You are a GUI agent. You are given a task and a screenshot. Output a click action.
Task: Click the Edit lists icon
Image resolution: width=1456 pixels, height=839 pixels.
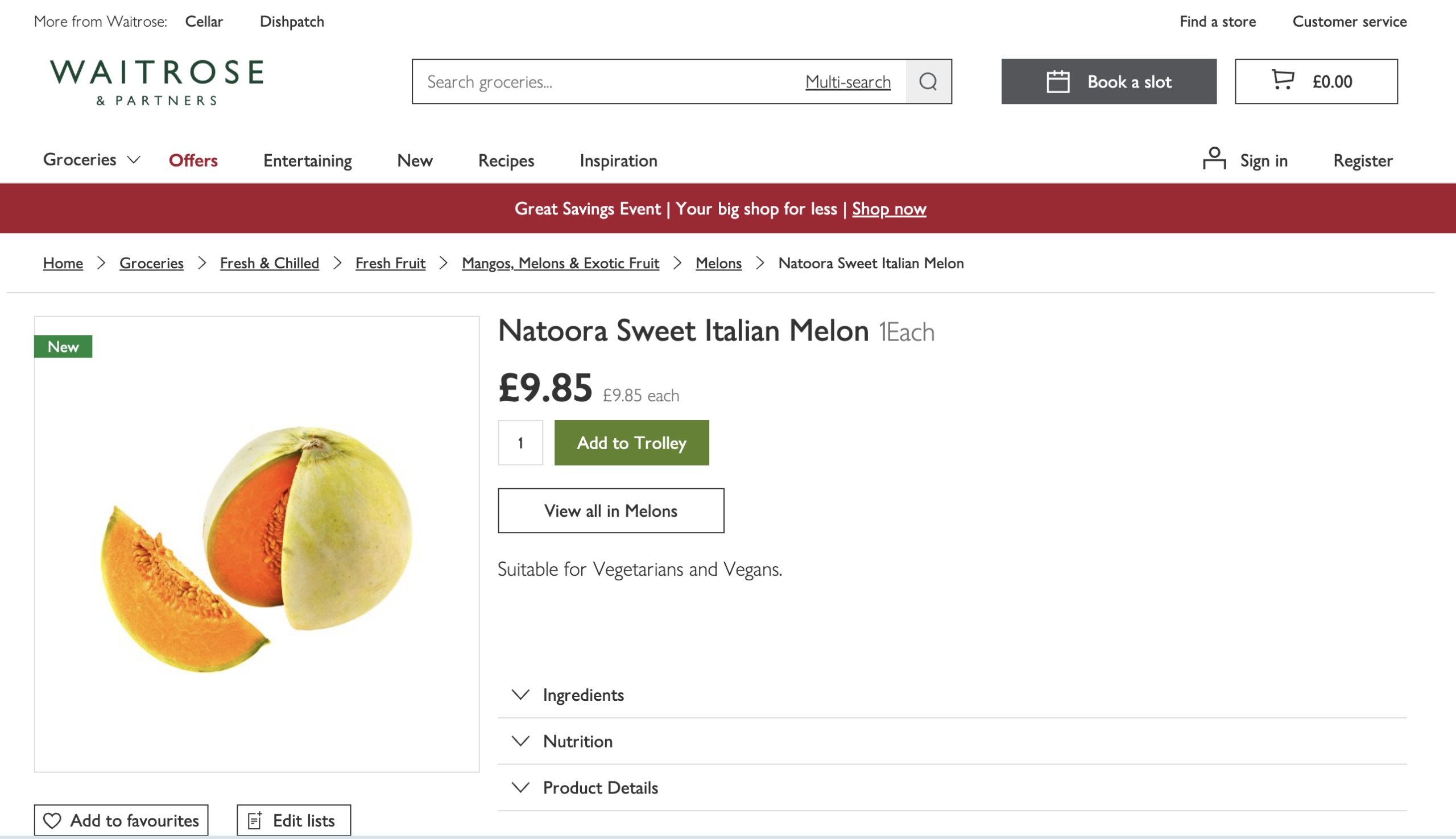(x=255, y=821)
